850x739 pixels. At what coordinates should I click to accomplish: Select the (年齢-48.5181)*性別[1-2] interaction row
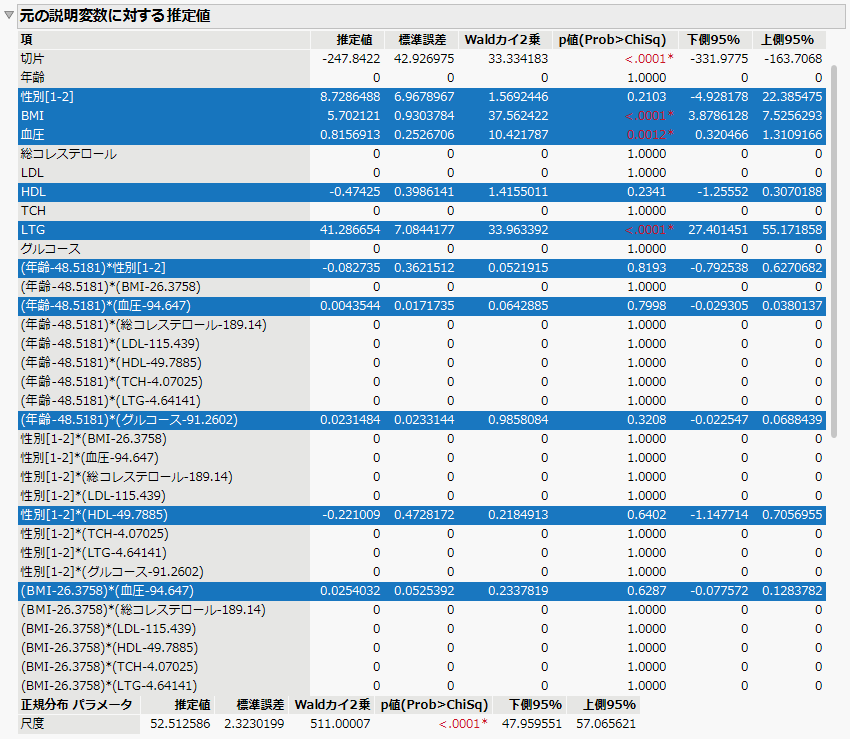coord(422,268)
